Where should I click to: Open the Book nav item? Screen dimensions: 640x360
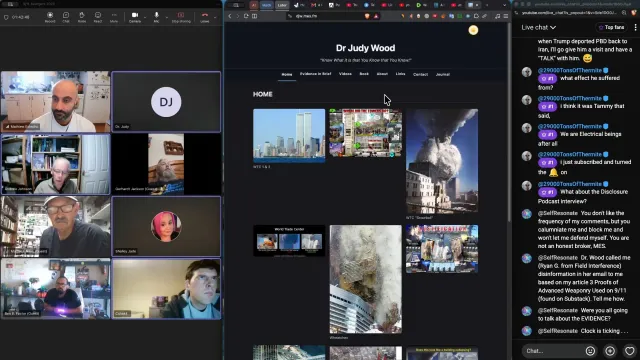pos(364,74)
